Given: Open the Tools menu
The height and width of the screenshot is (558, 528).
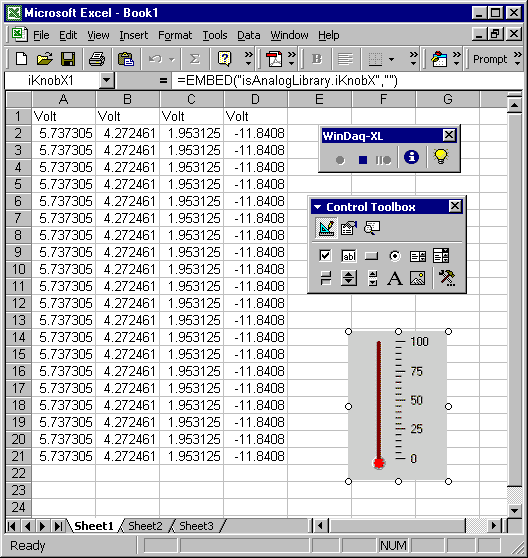Looking at the screenshot, I should (215, 35).
